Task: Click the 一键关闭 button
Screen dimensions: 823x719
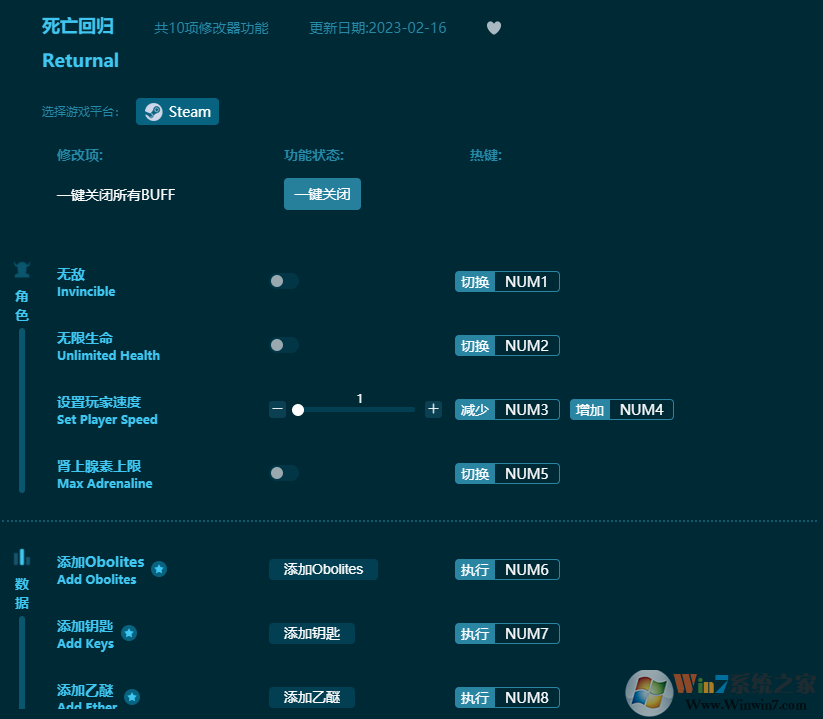Action: 322,194
